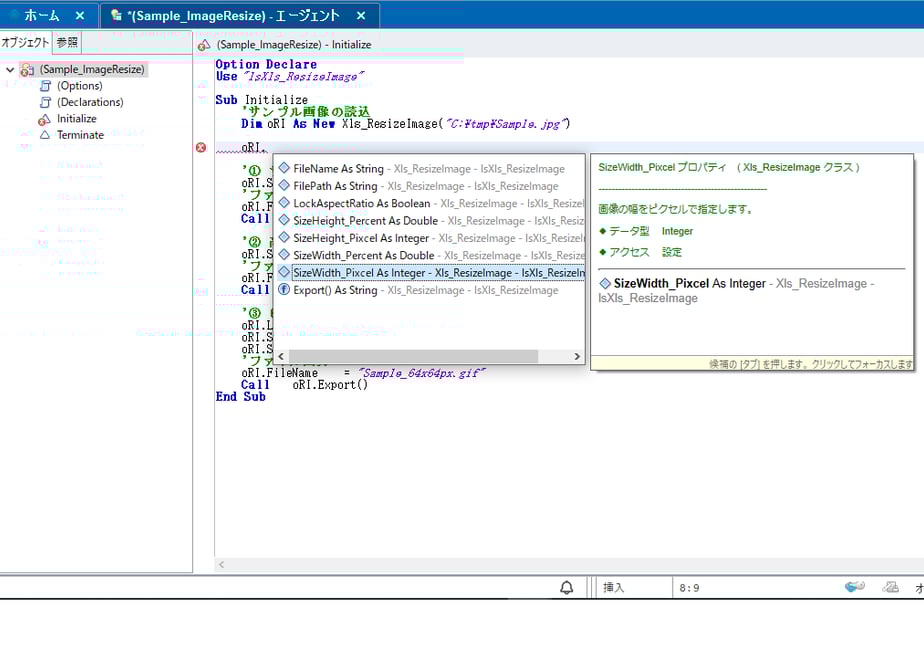The width and height of the screenshot is (924, 660).
Task: Click the Call oRI.Export() line
Action: (304, 385)
